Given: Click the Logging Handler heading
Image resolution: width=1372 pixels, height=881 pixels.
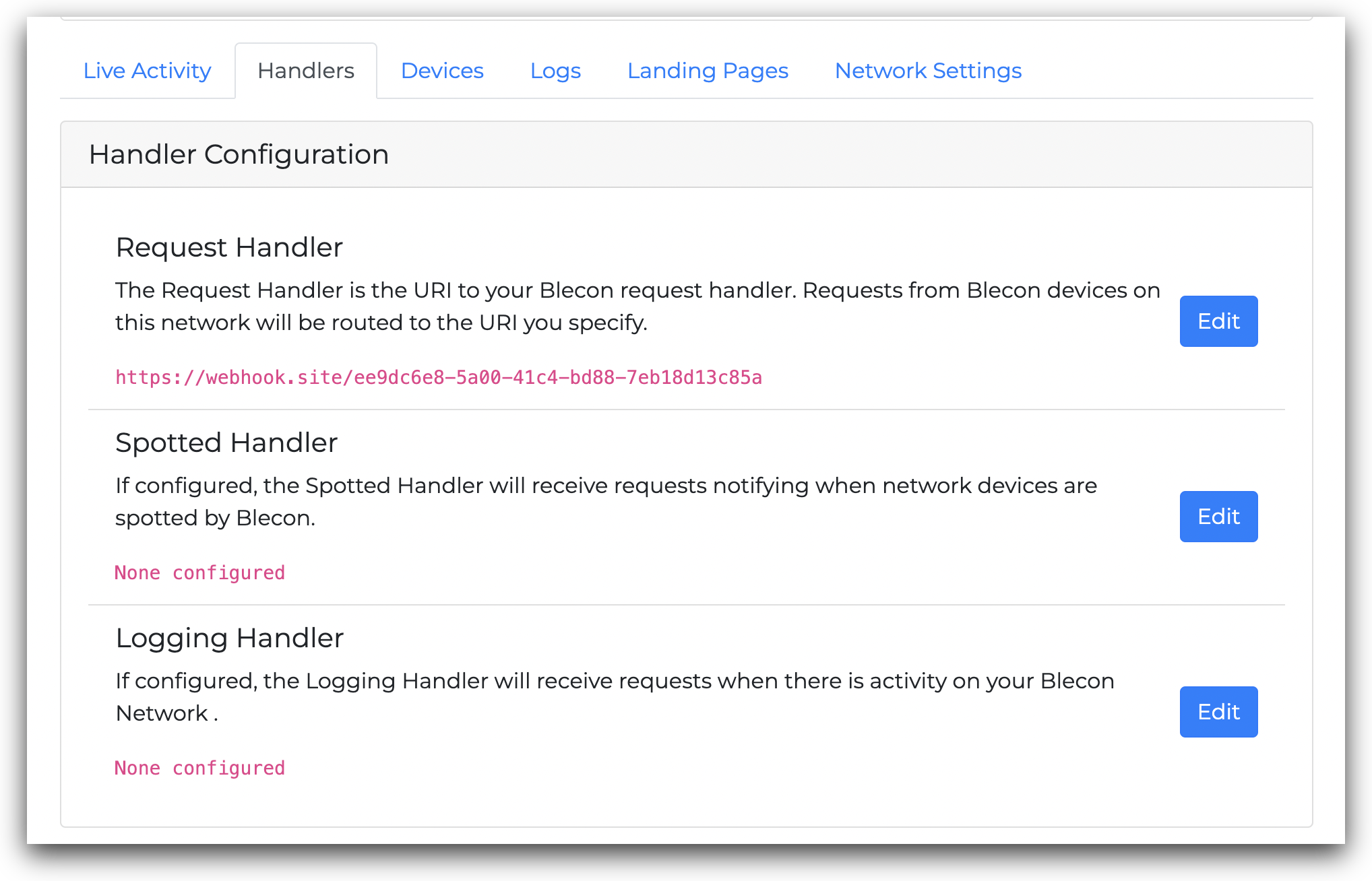Looking at the screenshot, I should click(230, 638).
